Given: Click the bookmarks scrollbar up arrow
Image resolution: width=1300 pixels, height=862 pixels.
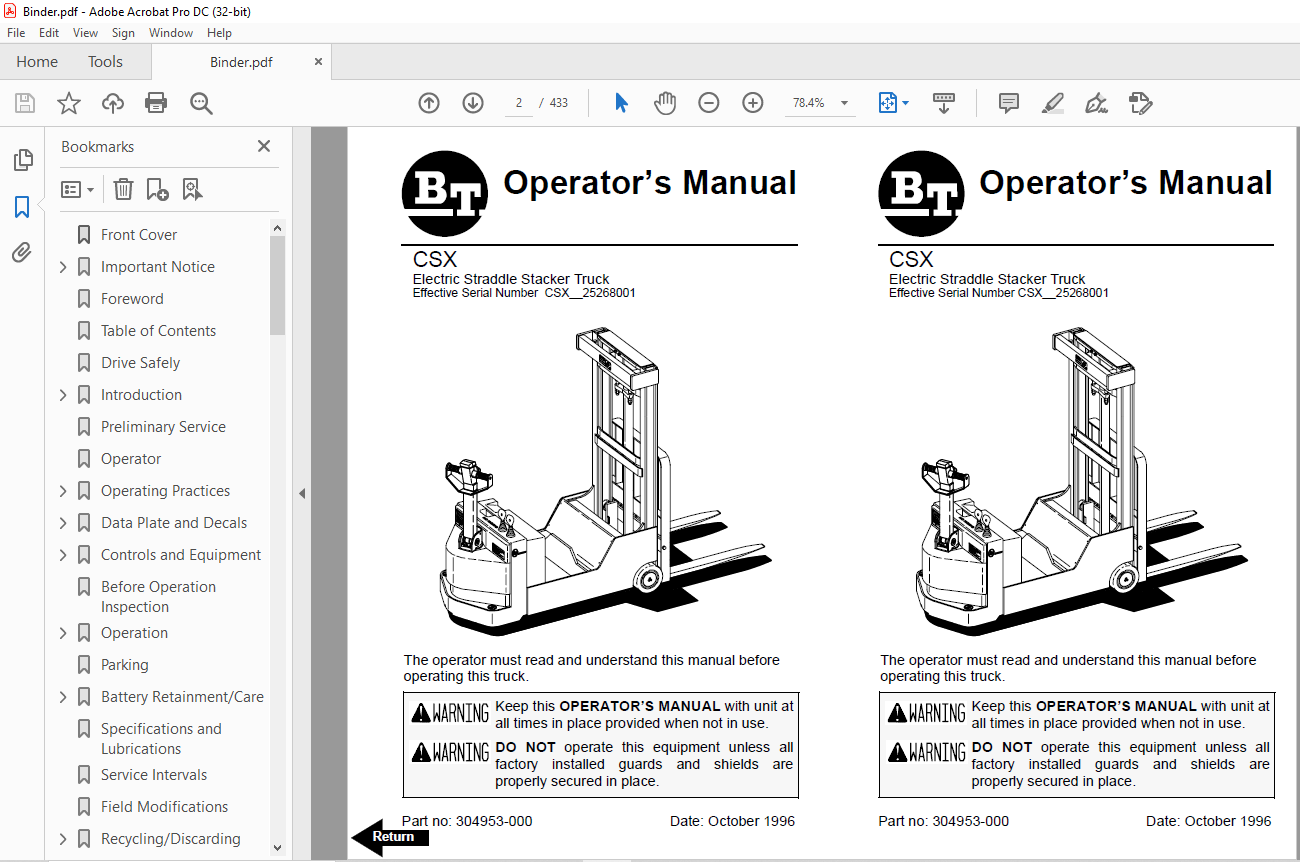Looking at the screenshot, I should point(277,228).
